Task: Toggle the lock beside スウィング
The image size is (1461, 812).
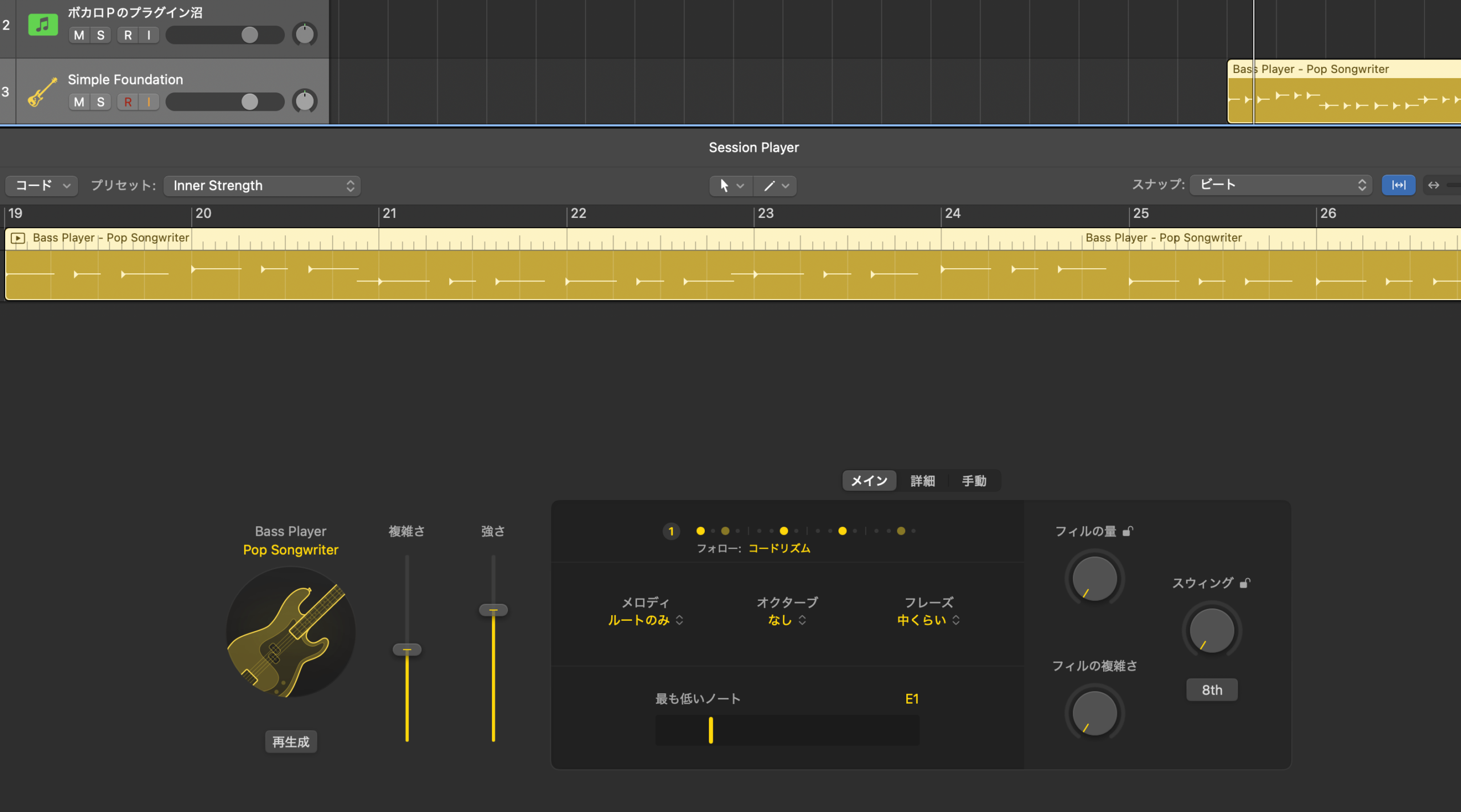Action: (x=1245, y=583)
